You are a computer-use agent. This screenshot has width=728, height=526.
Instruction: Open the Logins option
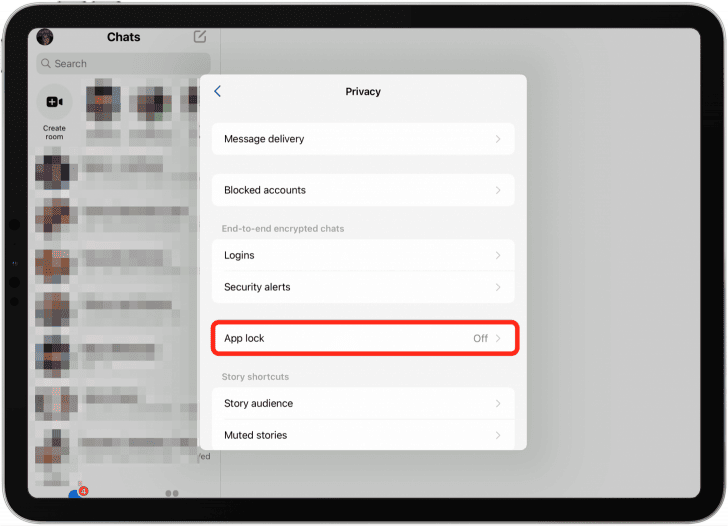tap(363, 255)
